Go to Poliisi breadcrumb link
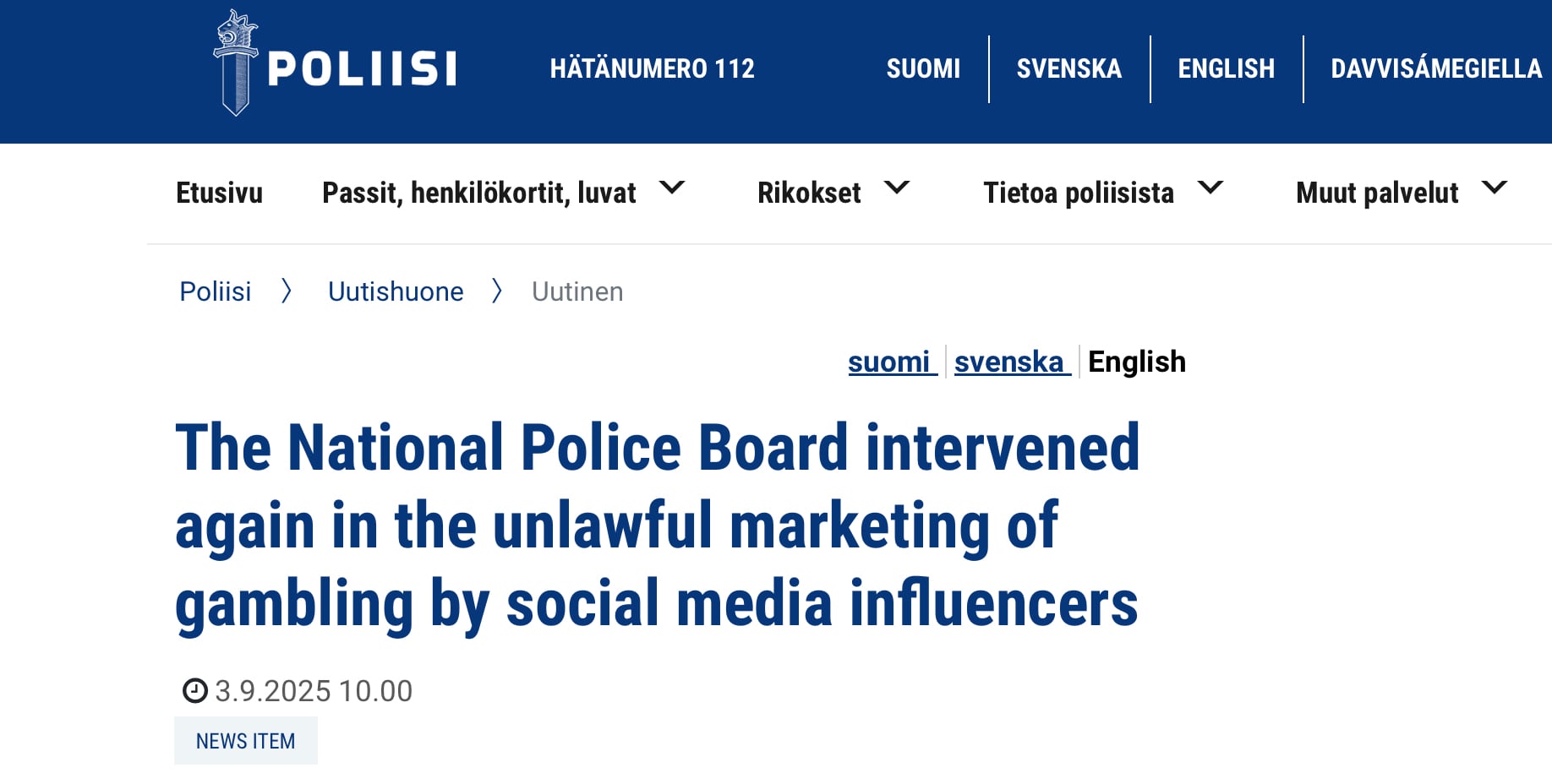This screenshot has height=784, width=1552. [x=216, y=291]
